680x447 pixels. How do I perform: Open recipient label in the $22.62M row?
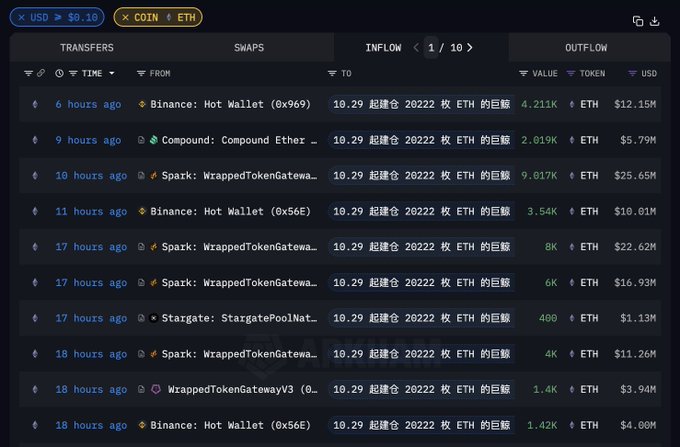(422, 247)
